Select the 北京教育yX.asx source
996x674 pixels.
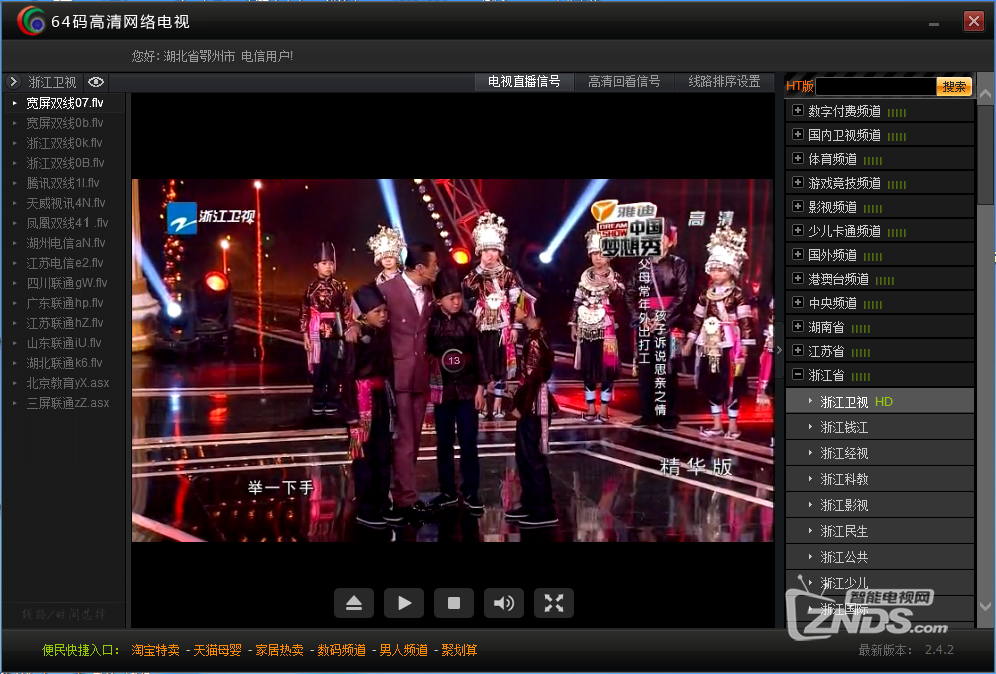tap(65, 383)
